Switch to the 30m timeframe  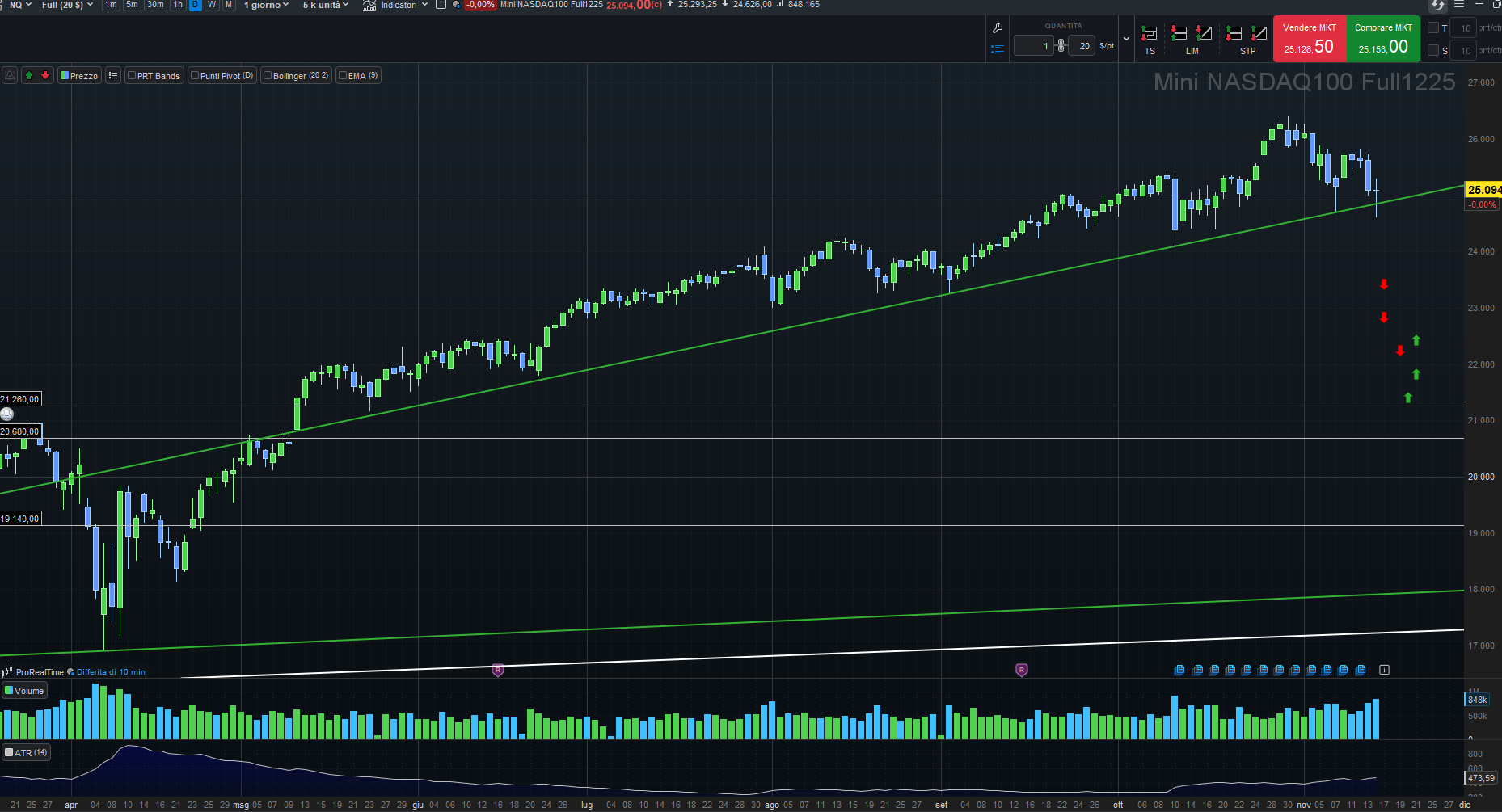point(155,5)
